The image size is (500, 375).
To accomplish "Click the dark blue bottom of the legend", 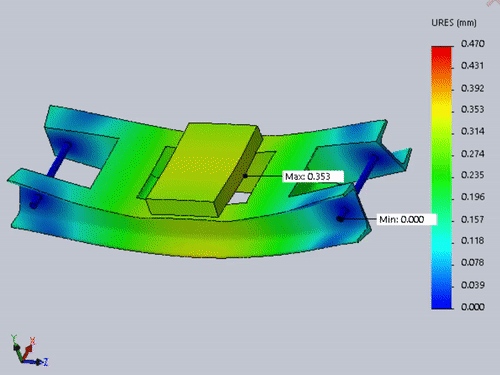I will [442, 303].
